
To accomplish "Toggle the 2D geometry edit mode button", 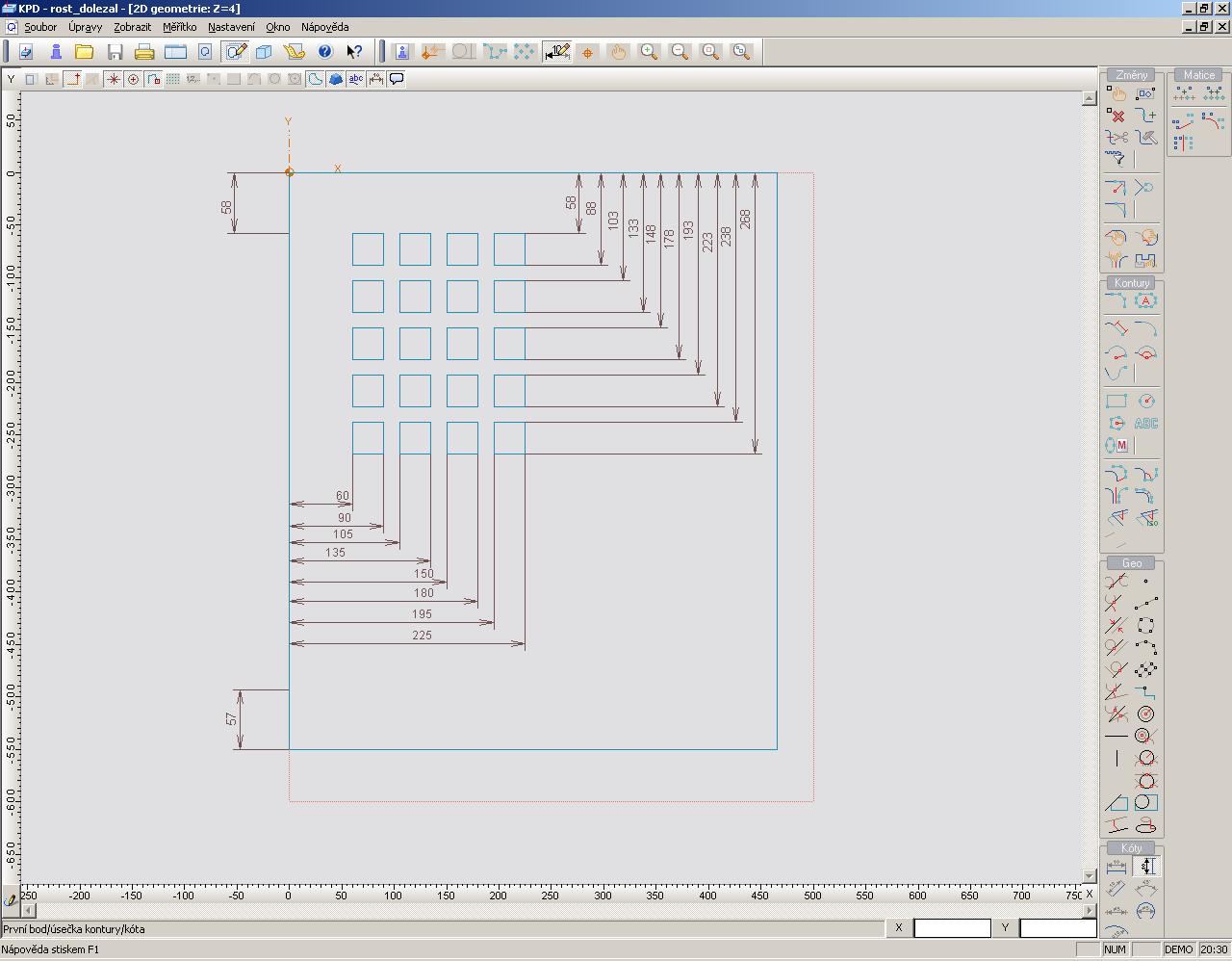I will [235, 52].
